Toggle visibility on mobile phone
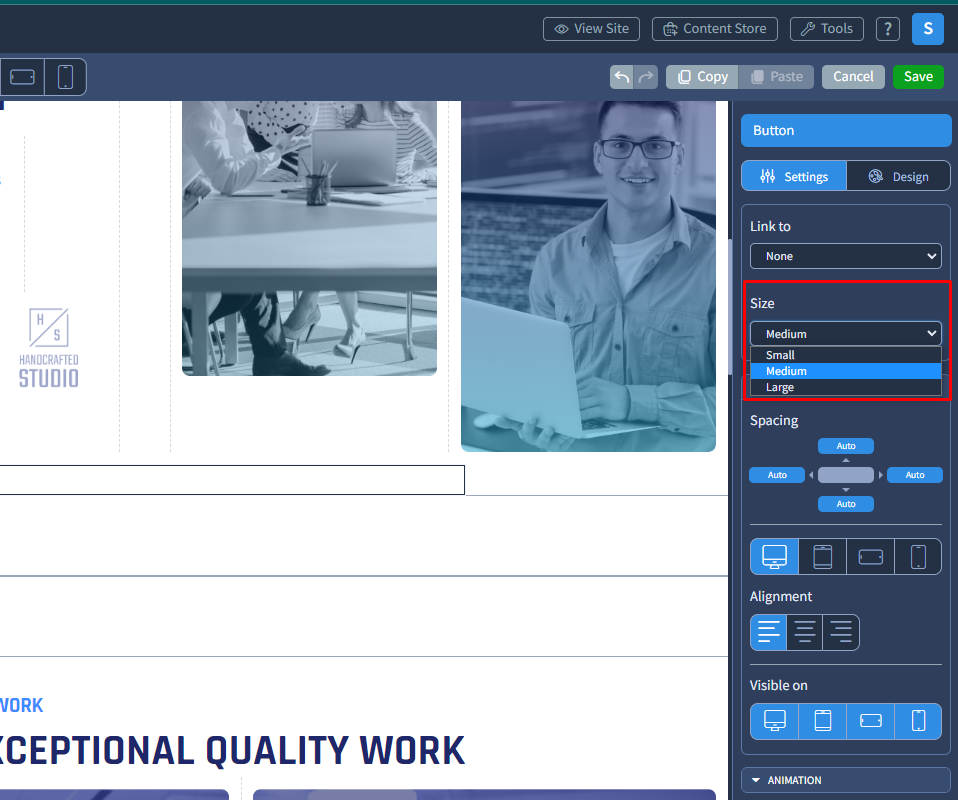 pyautogui.click(x=918, y=721)
